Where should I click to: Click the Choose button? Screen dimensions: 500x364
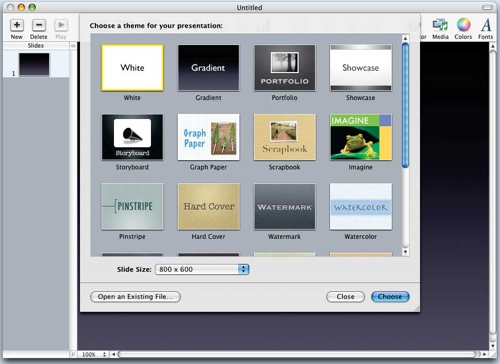390,297
